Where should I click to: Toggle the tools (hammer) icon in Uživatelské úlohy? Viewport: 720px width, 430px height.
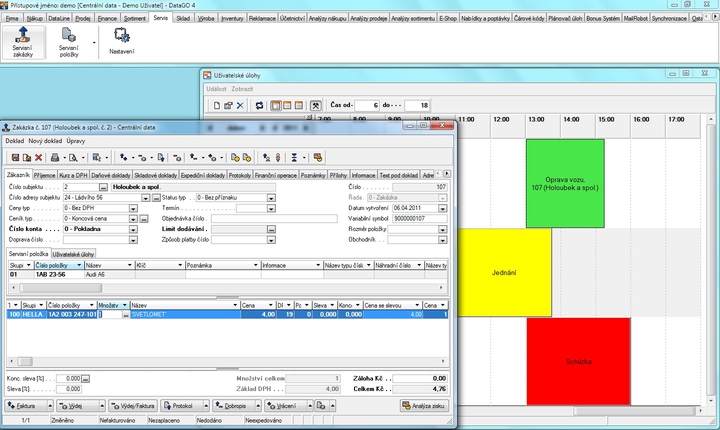tap(315, 105)
